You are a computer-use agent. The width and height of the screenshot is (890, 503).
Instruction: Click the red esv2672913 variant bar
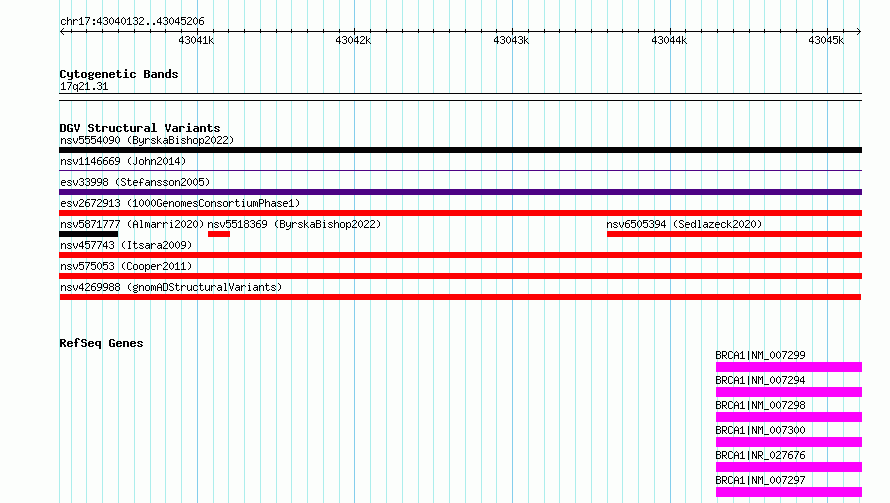[460, 213]
